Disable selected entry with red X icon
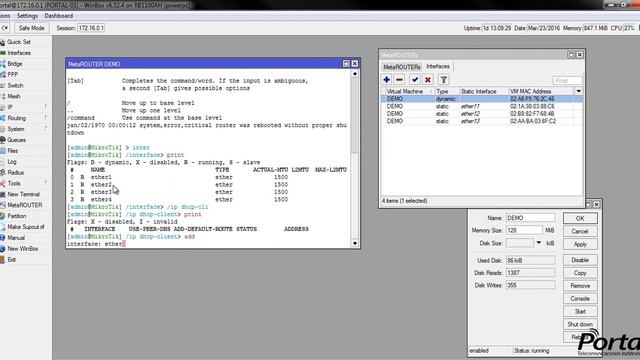This screenshot has width=640, height=360. [x=428, y=80]
